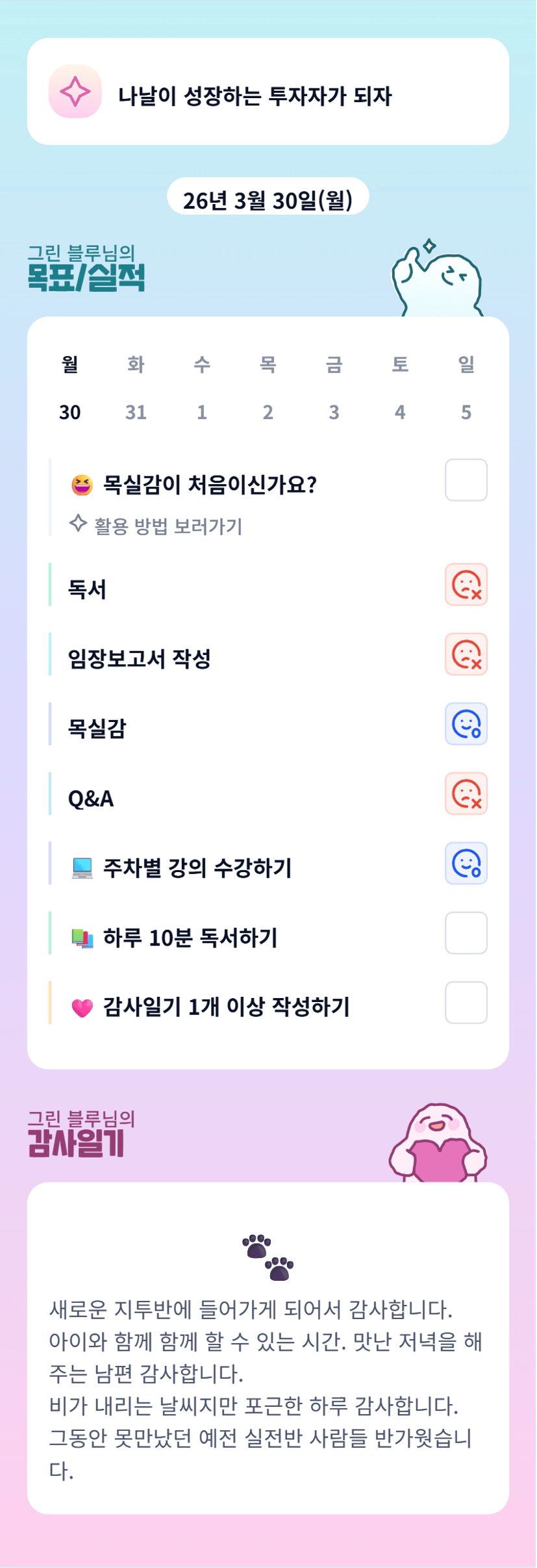Open the 26년 3월 30일(월) date selector
The width and height of the screenshot is (537, 1568).
(x=268, y=200)
